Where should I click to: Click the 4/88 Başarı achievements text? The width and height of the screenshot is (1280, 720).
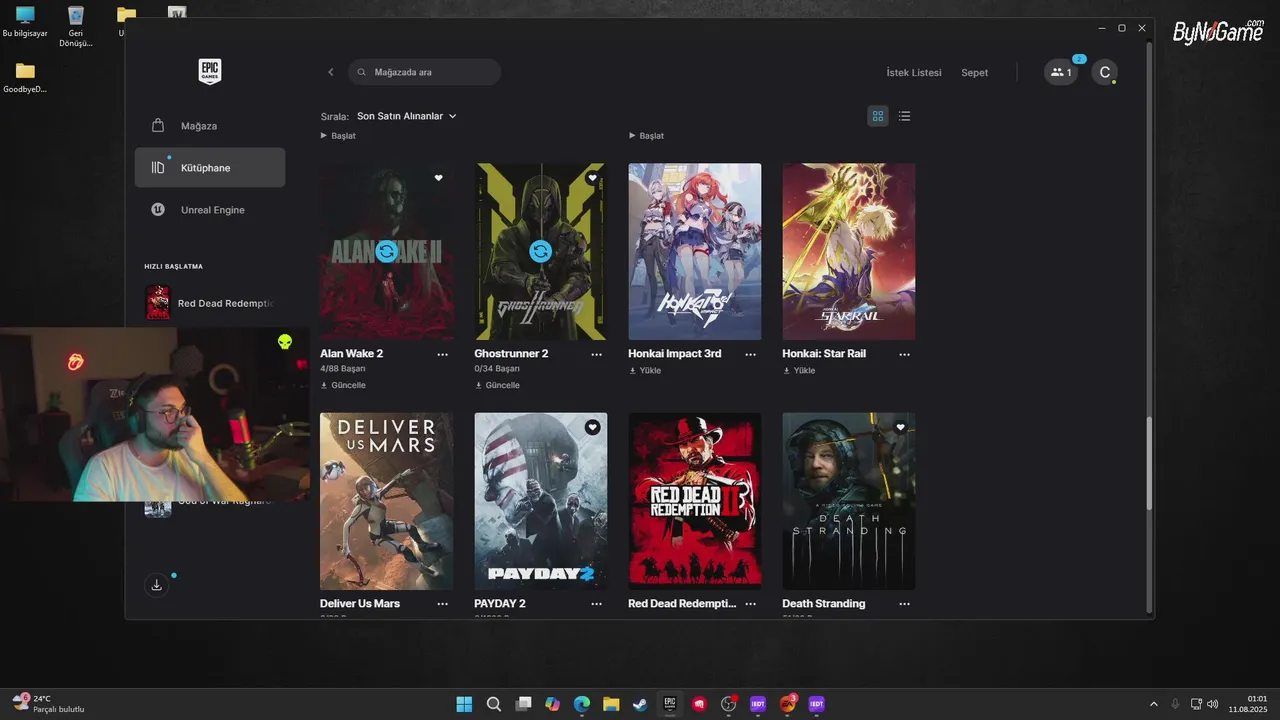point(342,369)
